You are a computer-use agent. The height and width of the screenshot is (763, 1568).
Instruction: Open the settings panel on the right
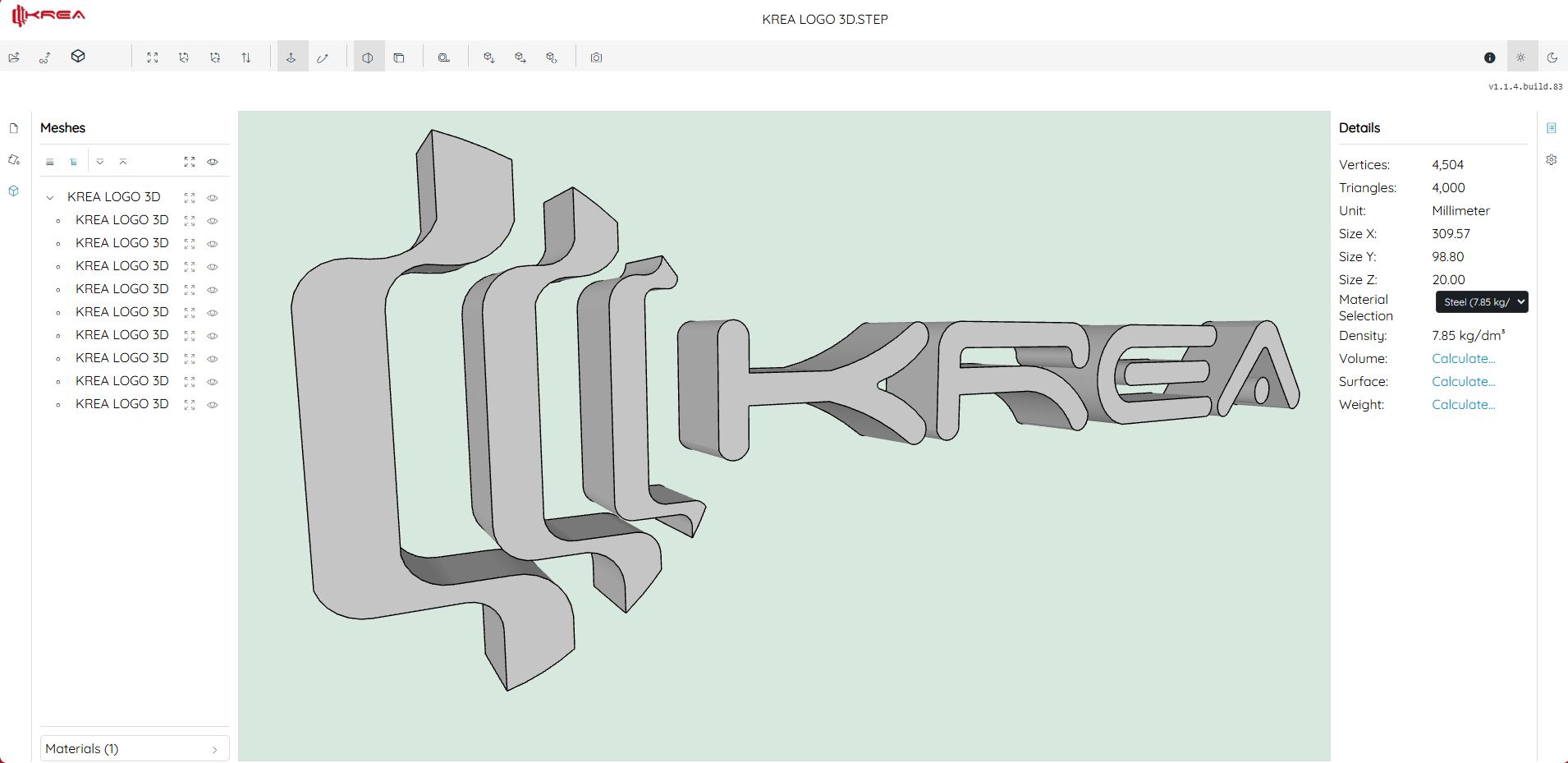[1551, 159]
